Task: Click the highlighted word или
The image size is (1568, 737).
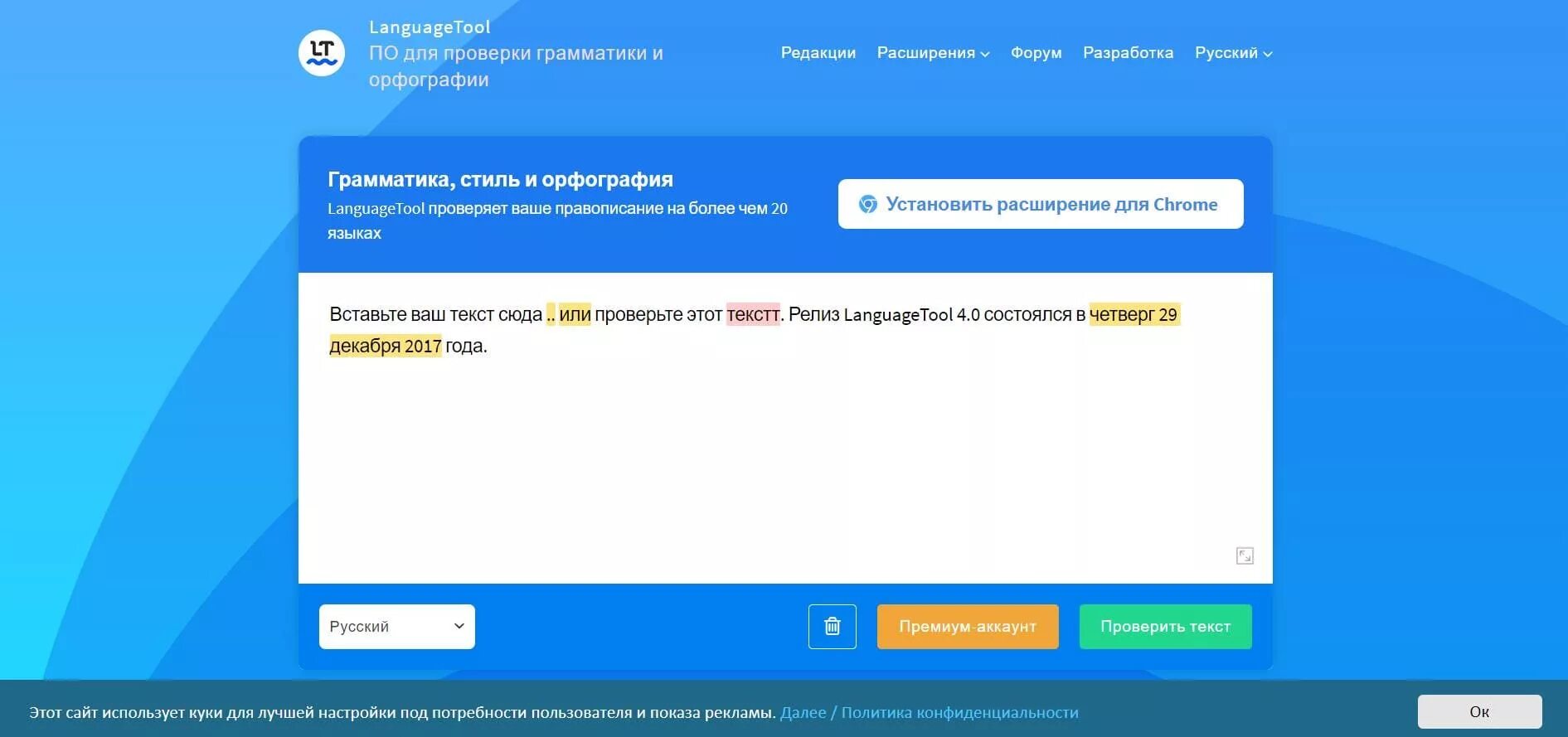Action: 575,314
